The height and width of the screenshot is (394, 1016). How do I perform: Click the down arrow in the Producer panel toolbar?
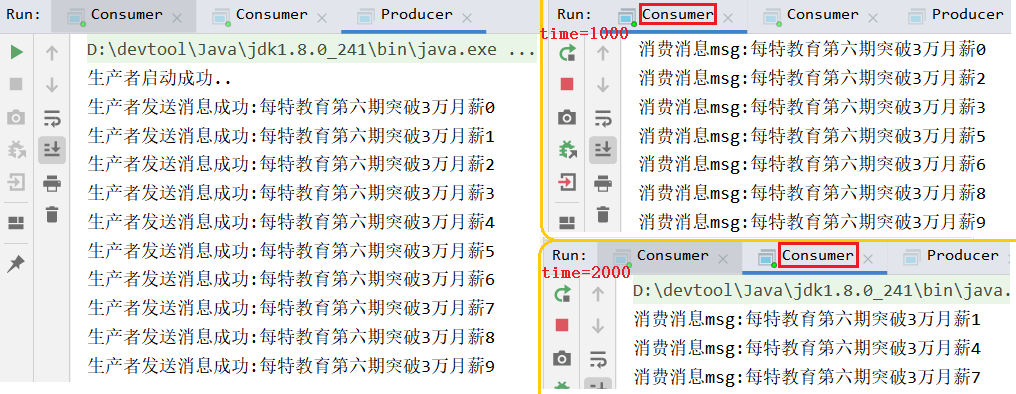(x=52, y=85)
